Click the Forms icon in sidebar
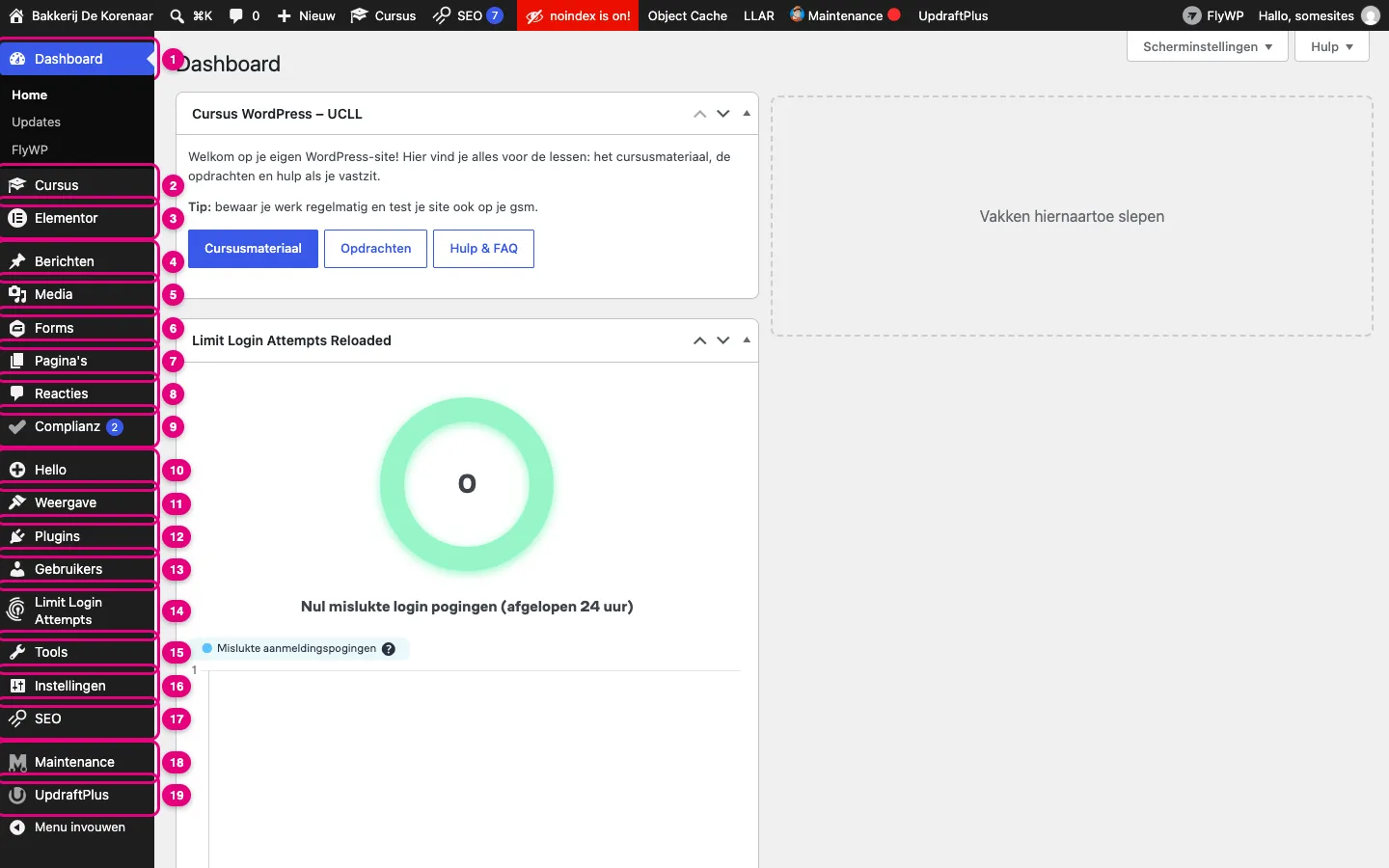 pyautogui.click(x=17, y=328)
